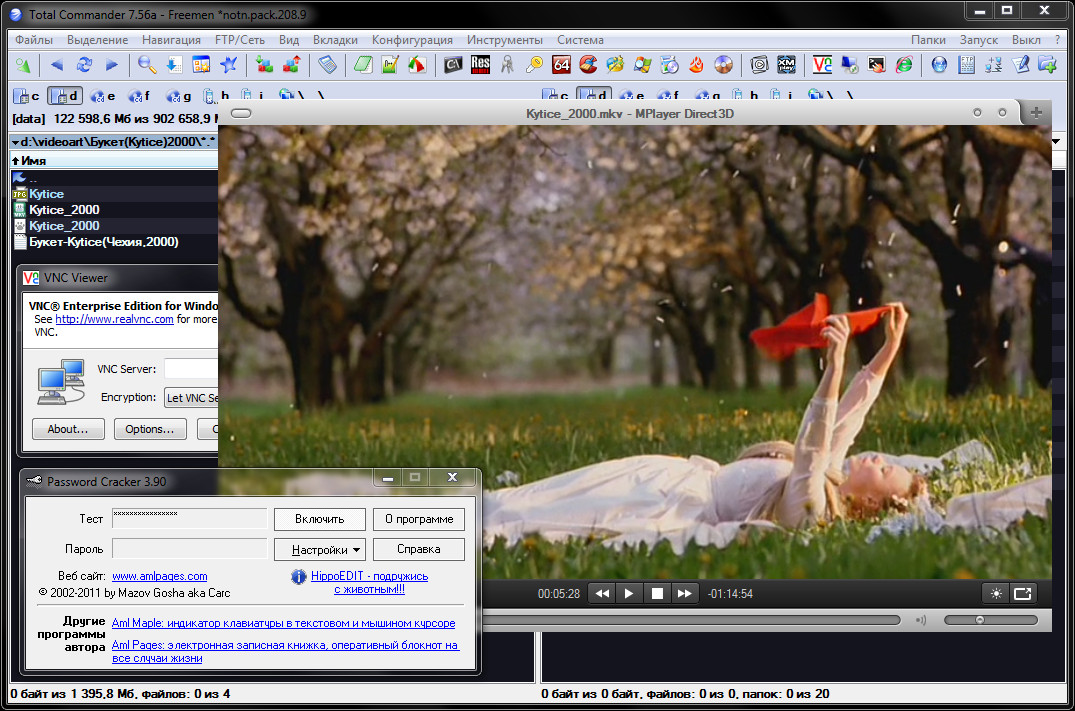Open the magnifier search tool in toolbar
The image size is (1075, 711).
point(147,65)
